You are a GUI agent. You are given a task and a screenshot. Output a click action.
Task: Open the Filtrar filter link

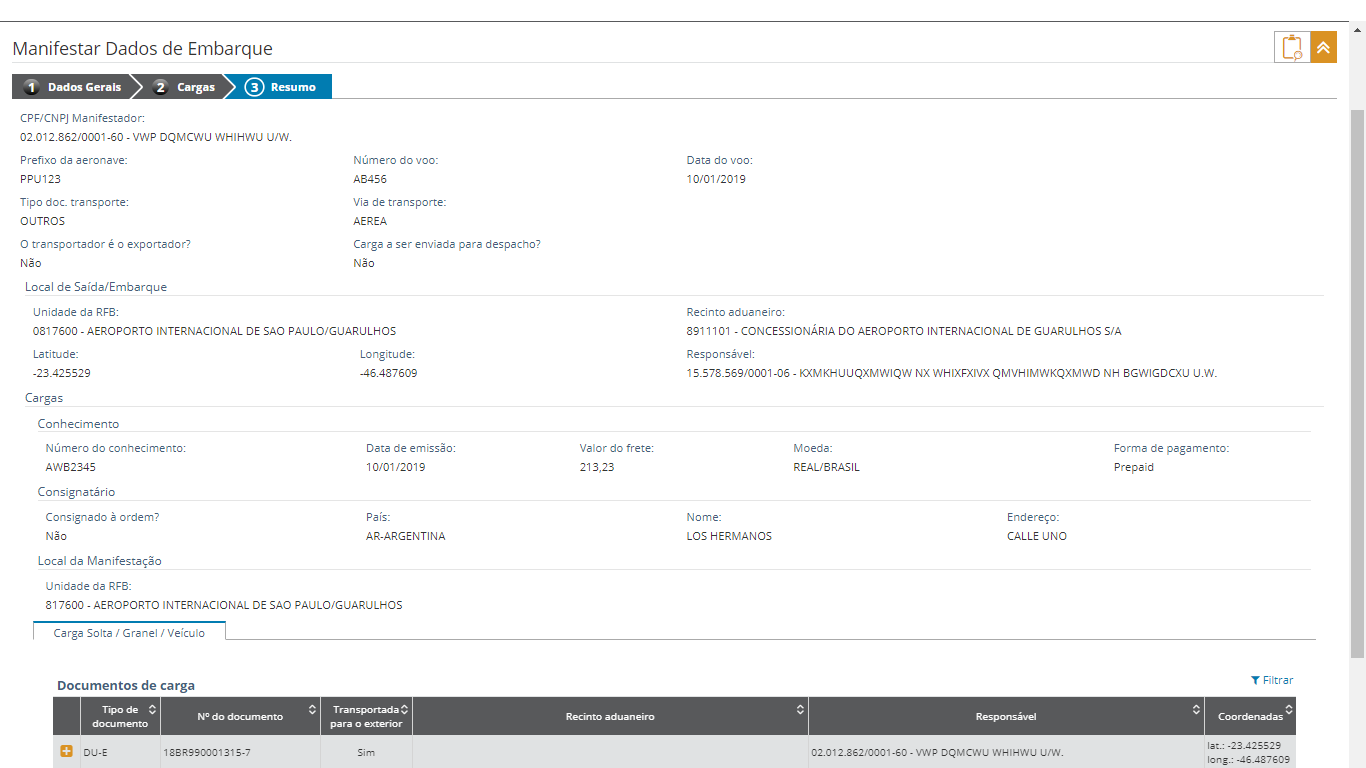tap(1272, 680)
